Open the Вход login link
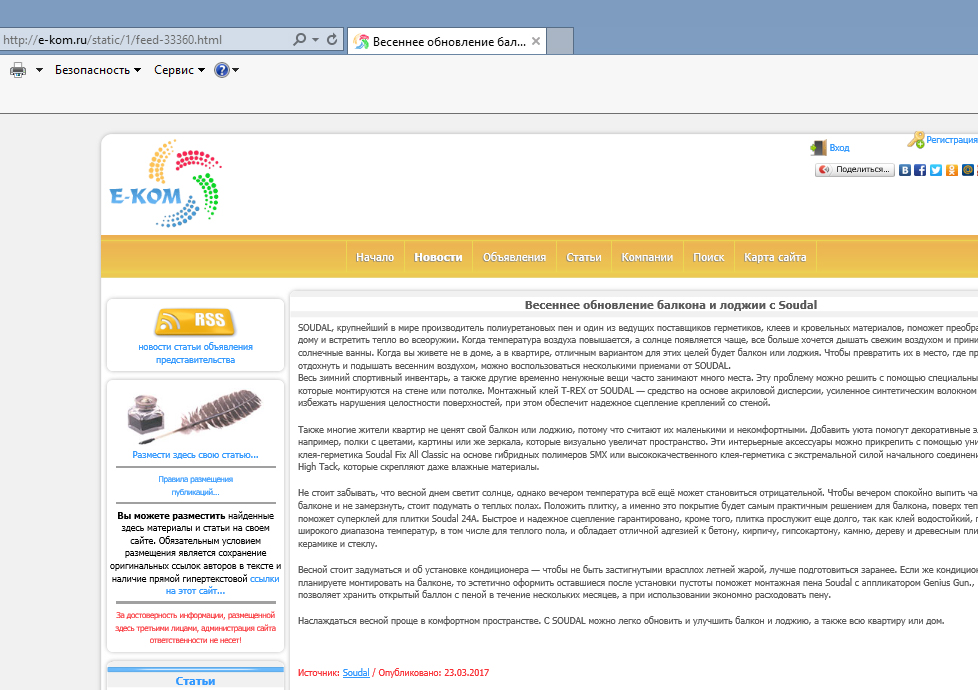Screen dimensions: 978x690 click(839, 148)
